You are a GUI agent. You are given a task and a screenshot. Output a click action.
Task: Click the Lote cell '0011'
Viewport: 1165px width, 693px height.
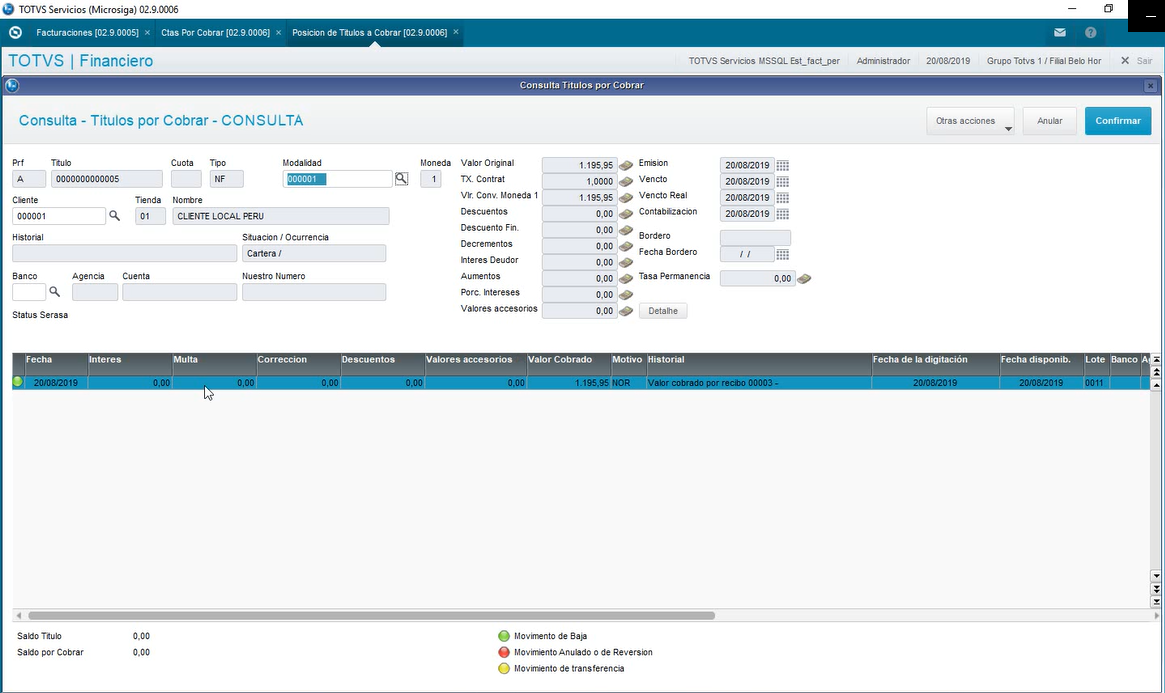[x=1096, y=383]
